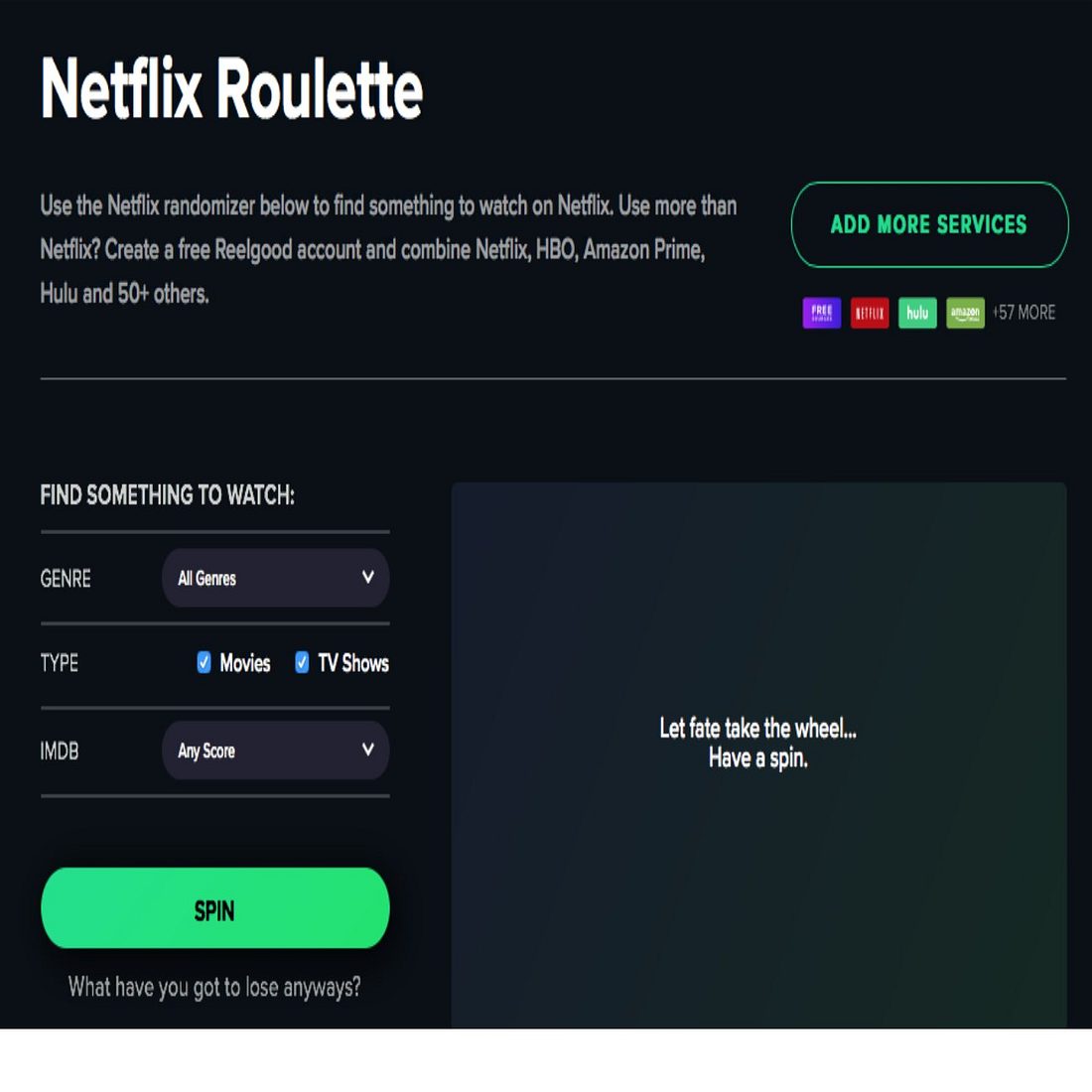Click the 'What have you got to lose' text
Image resolution: width=1092 pixels, height=1092 pixels.
point(214,988)
